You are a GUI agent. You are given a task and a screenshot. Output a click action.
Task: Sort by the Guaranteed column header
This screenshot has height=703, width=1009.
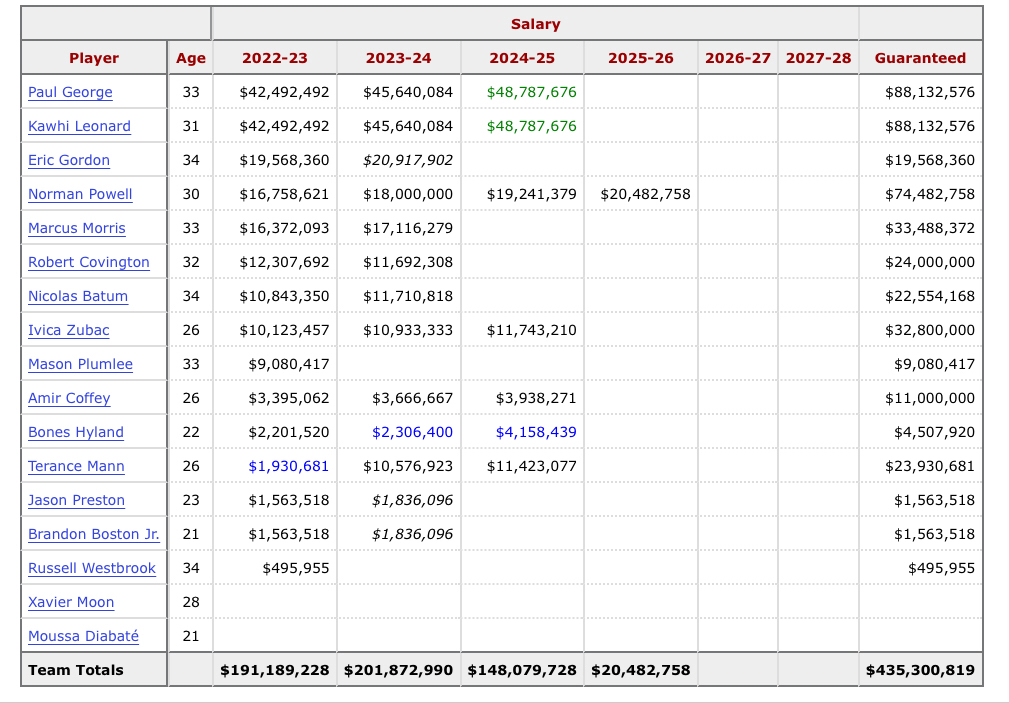pos(920,58)
